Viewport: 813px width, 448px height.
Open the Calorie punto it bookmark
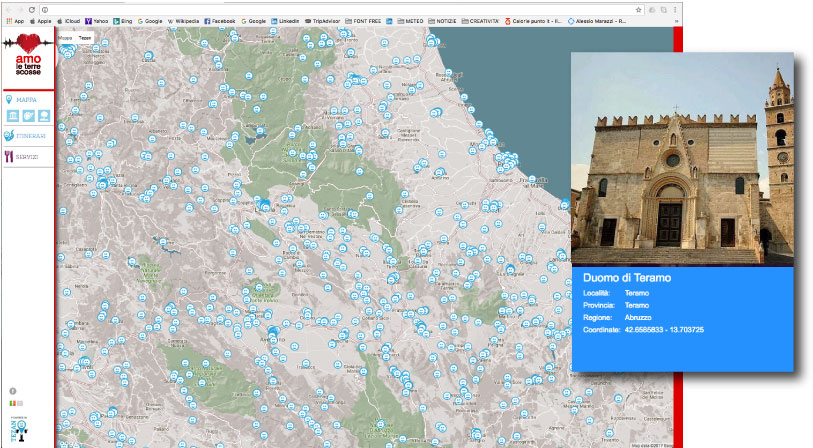(534, 21)
